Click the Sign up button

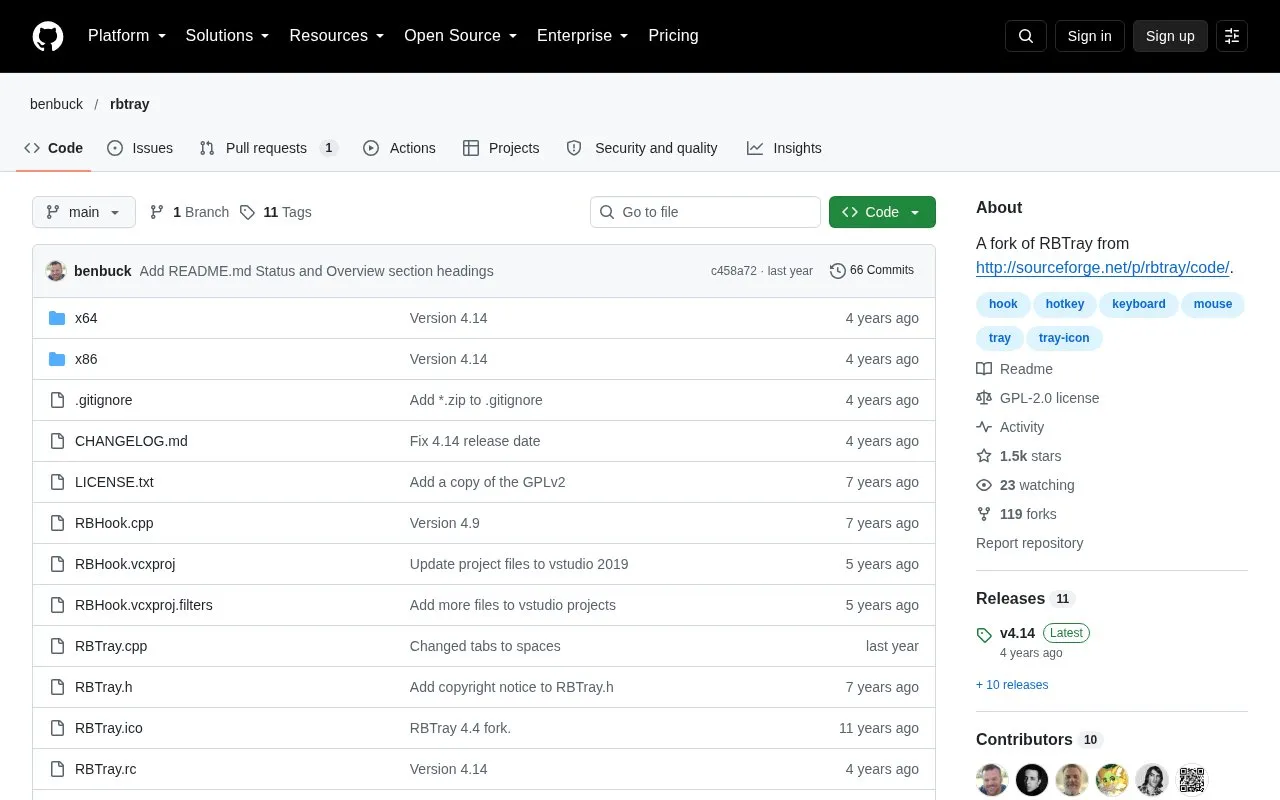click(x=1170, y=36)
